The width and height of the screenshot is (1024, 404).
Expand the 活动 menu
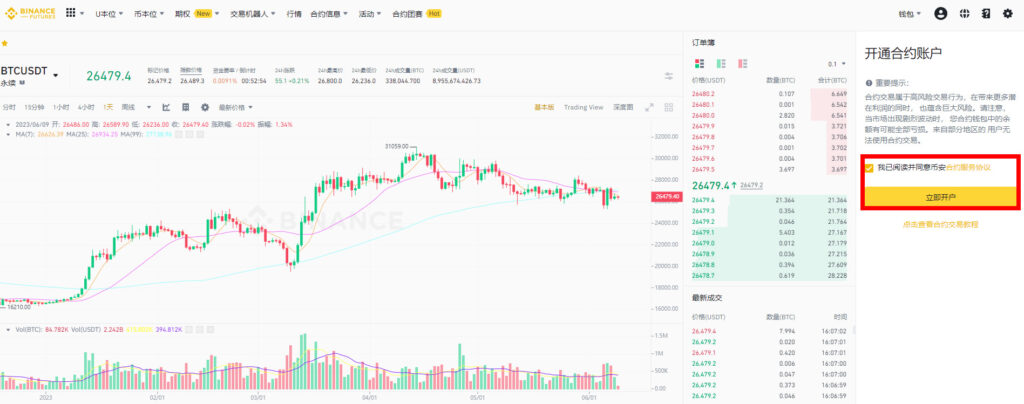pos(370,14)
